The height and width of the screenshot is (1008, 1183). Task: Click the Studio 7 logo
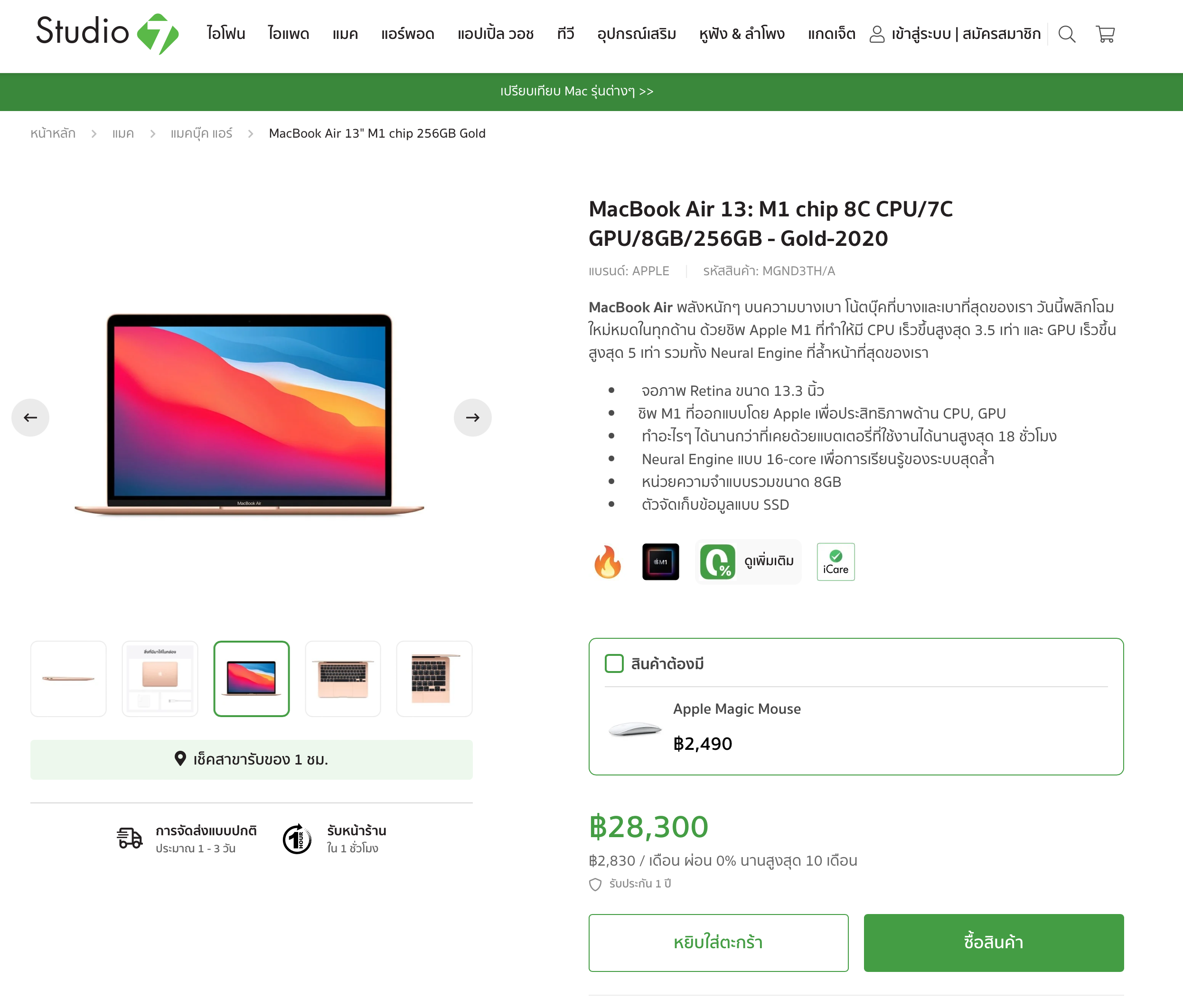[x=107, y=33]
